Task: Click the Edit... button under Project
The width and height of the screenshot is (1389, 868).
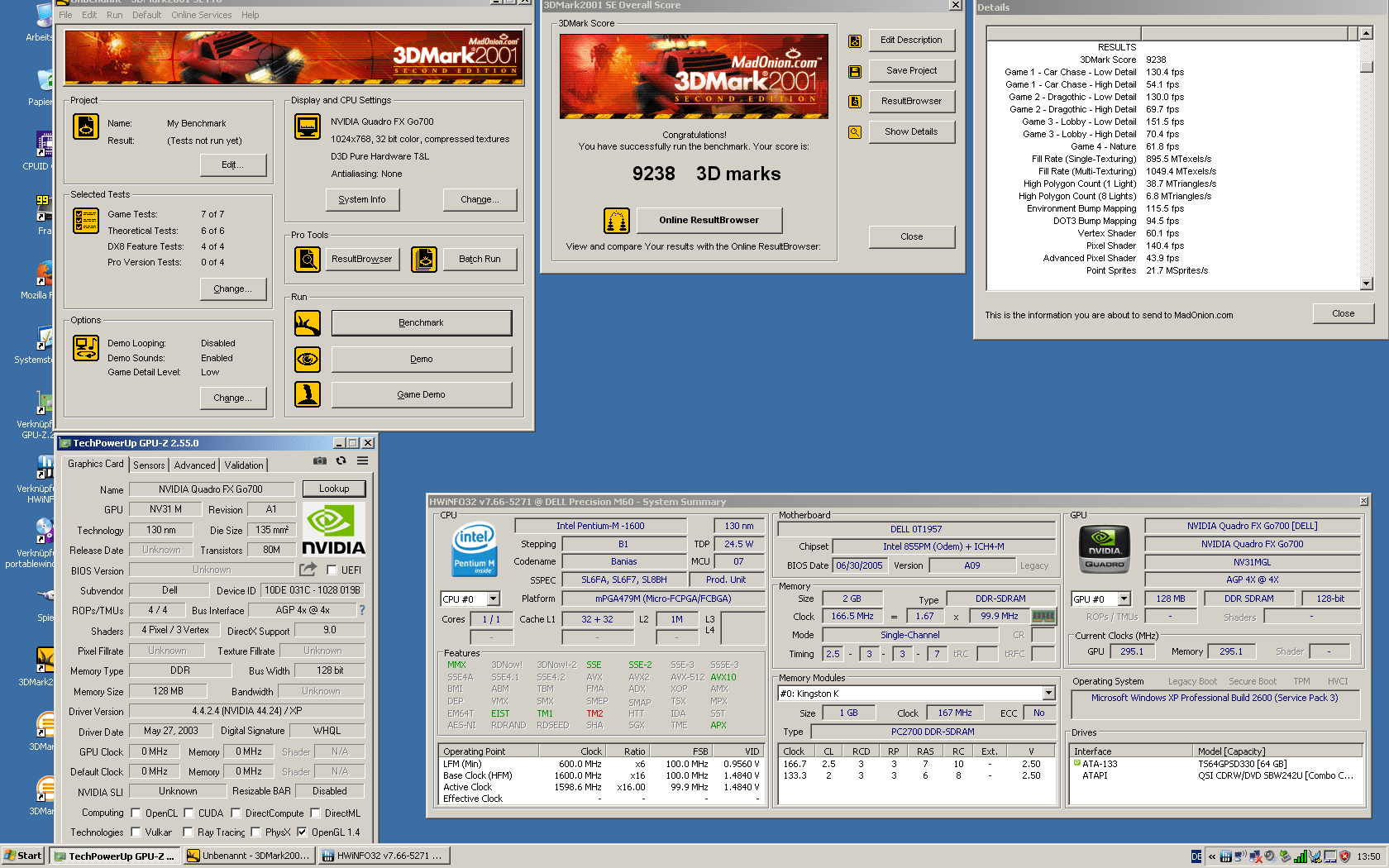Action: (x=233, y=165)
